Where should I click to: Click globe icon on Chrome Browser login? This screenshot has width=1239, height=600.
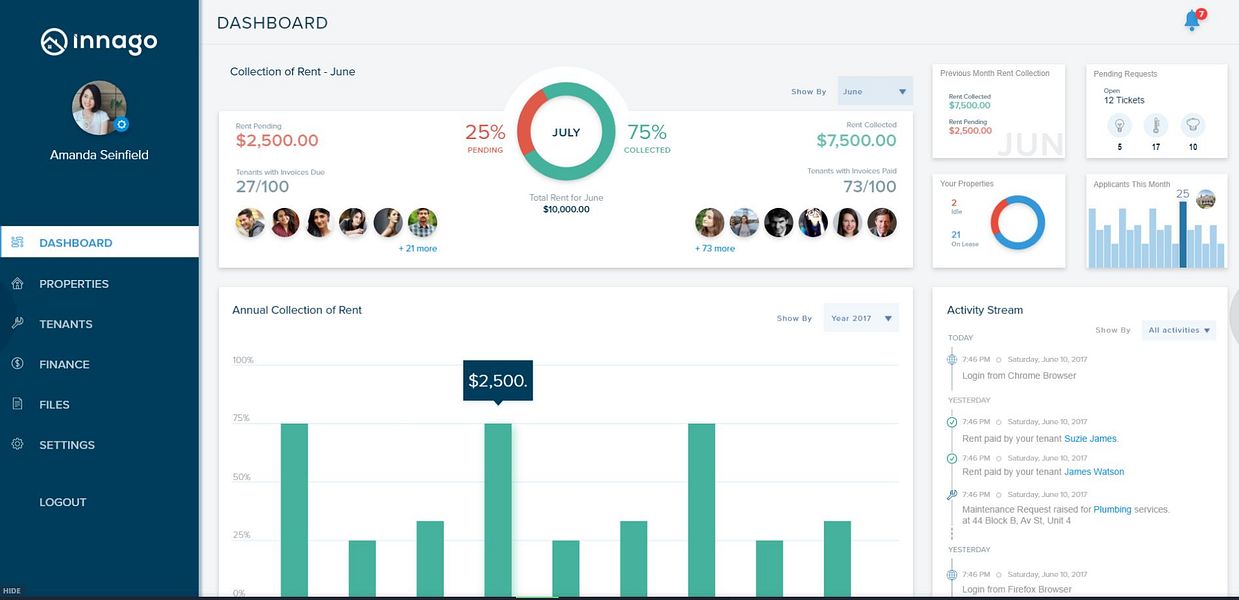point(952,359)
